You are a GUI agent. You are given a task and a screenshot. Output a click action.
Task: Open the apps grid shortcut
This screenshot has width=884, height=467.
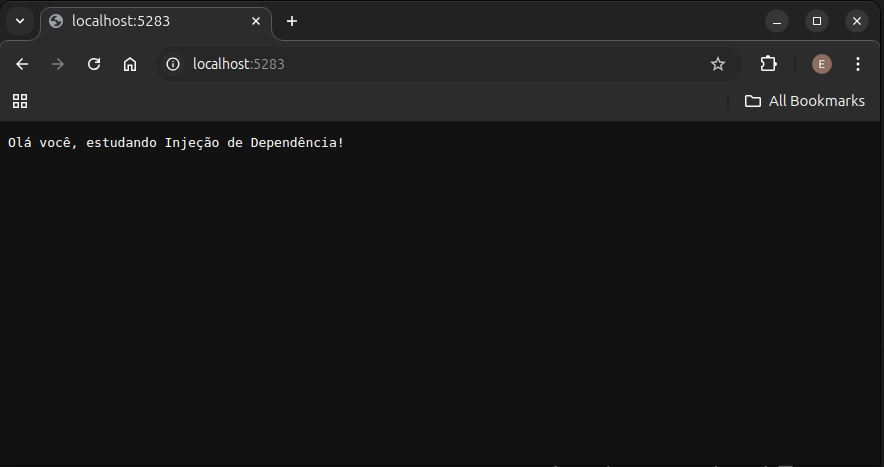pyautogui.click(x=20, y=101)
